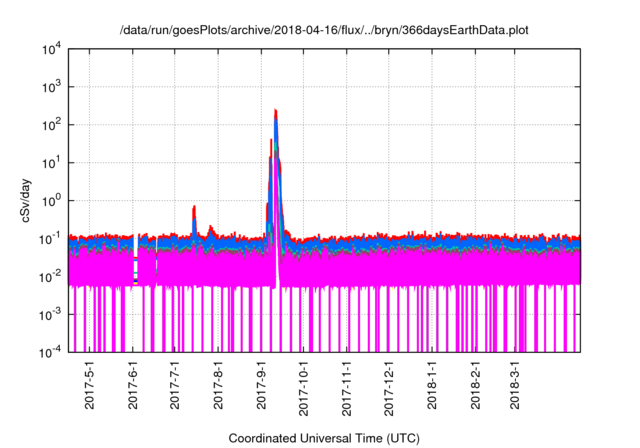Click the Coordinated Universal Time (UTC) label
This screenshot has width=640, height=448.
tap(324, 438)
